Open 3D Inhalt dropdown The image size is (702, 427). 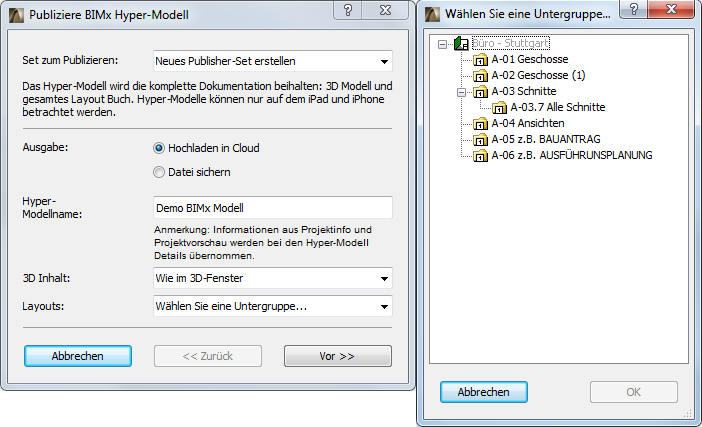273,278
